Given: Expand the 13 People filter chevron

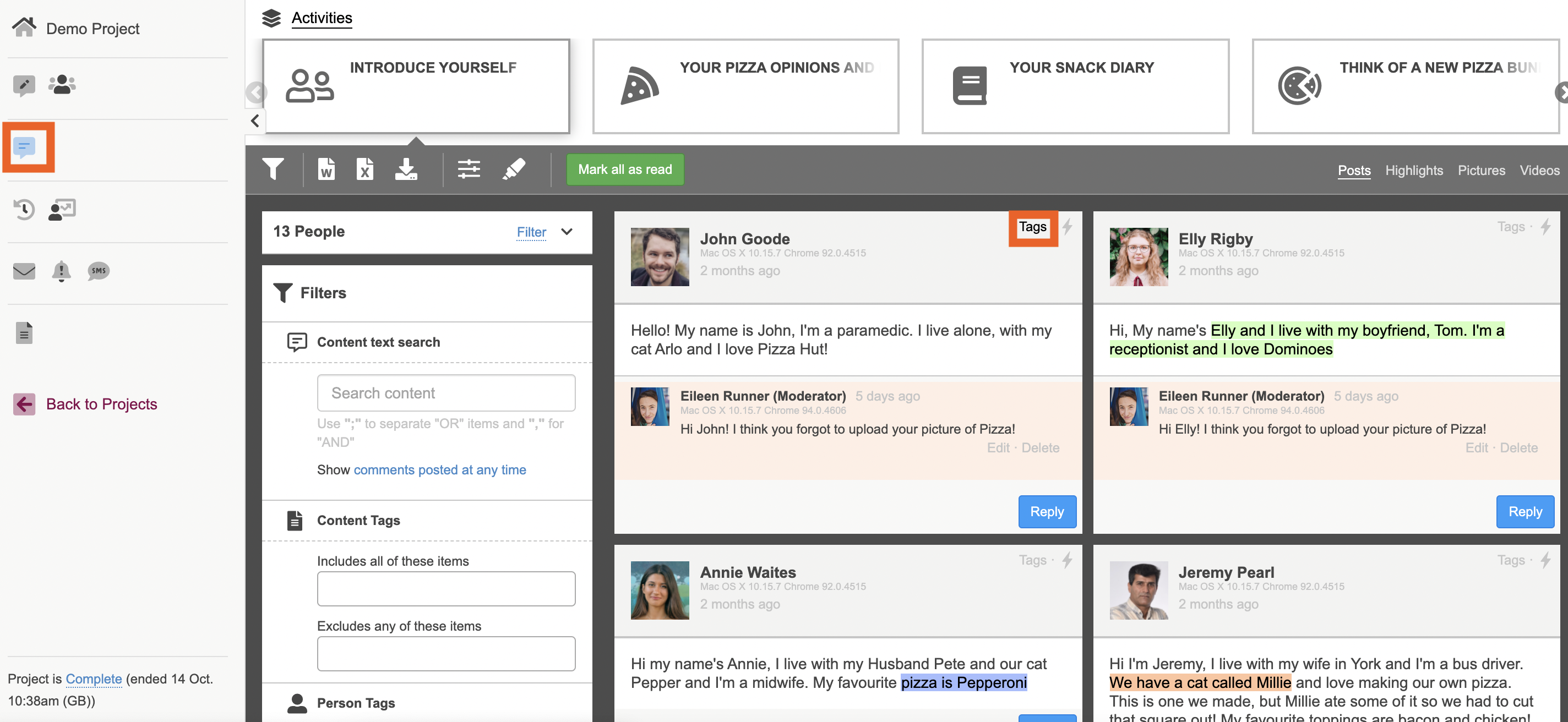Looking at the screenshot, I should (567, 232).
